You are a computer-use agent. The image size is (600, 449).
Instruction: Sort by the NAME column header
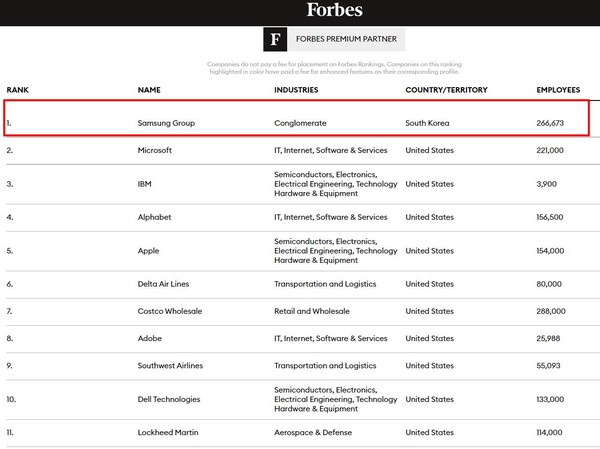coord(149,90)
